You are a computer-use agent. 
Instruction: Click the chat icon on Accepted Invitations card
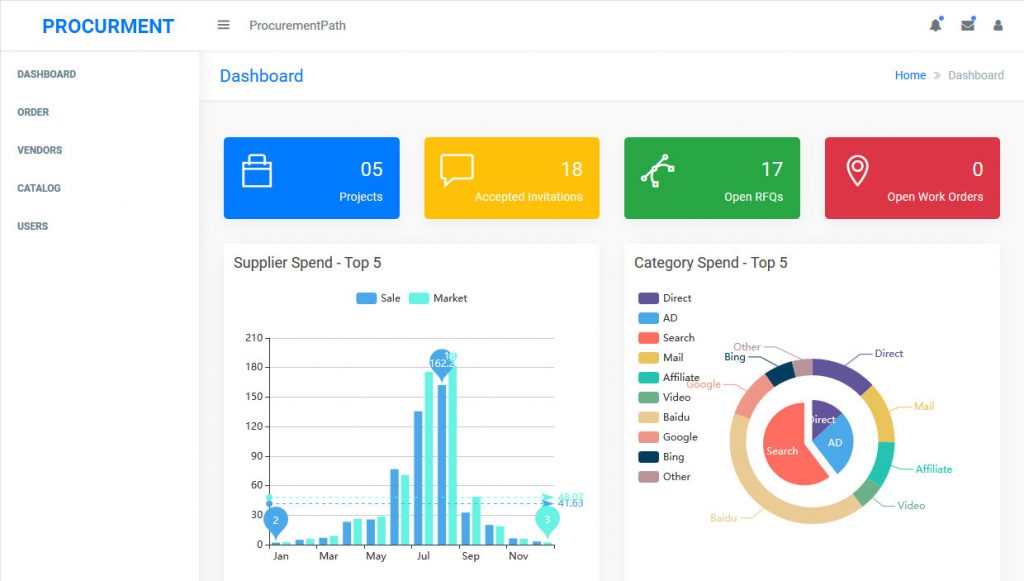point(457,170)
